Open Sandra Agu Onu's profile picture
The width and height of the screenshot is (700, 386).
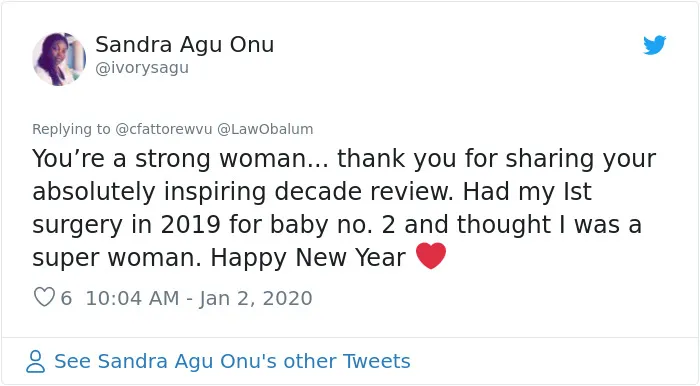(x=59, y=59)
